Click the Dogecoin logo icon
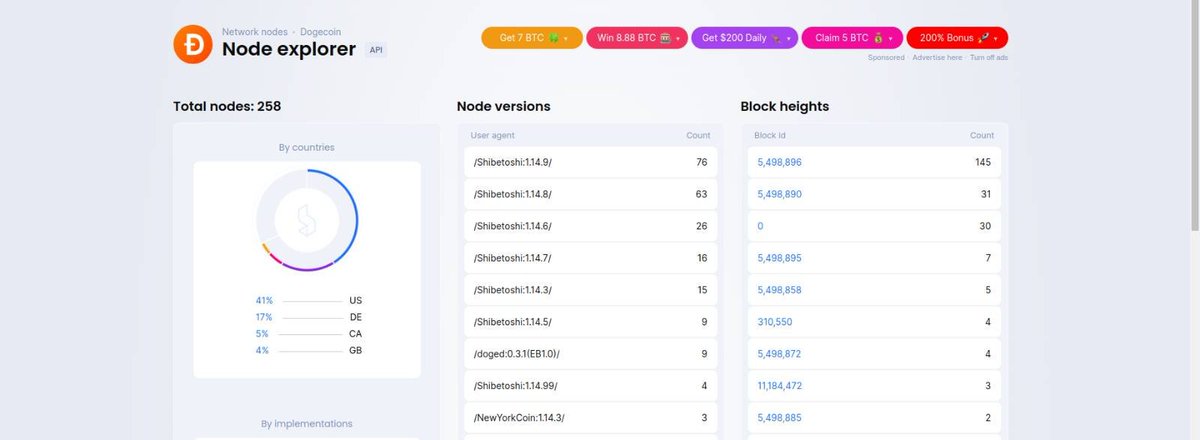The width and height of the screenshot is (1200, 440). click(x=192, y=44)
